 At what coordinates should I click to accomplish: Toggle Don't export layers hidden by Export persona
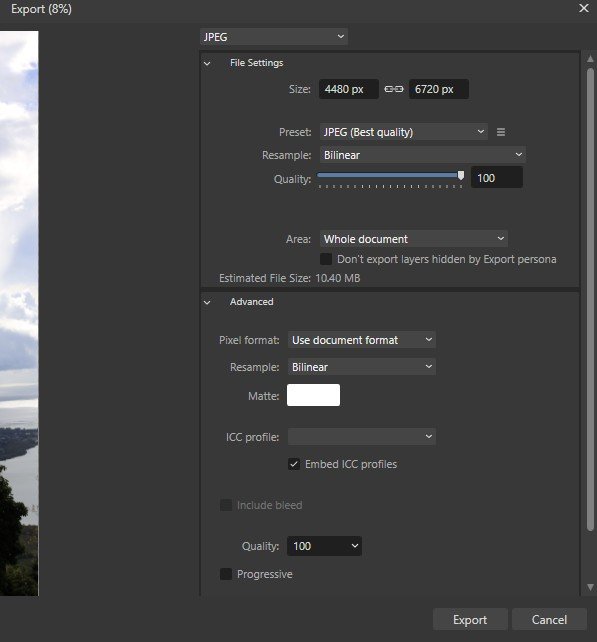(326, 259)
